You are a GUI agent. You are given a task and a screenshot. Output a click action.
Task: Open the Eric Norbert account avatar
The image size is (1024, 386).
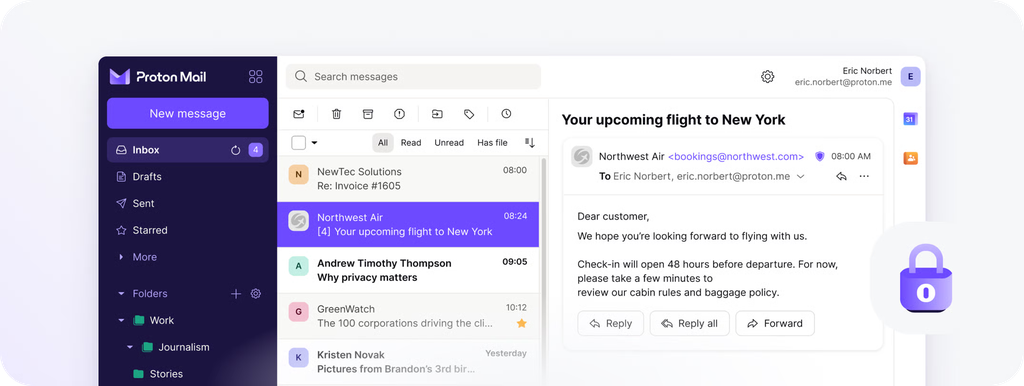point(910,76)
